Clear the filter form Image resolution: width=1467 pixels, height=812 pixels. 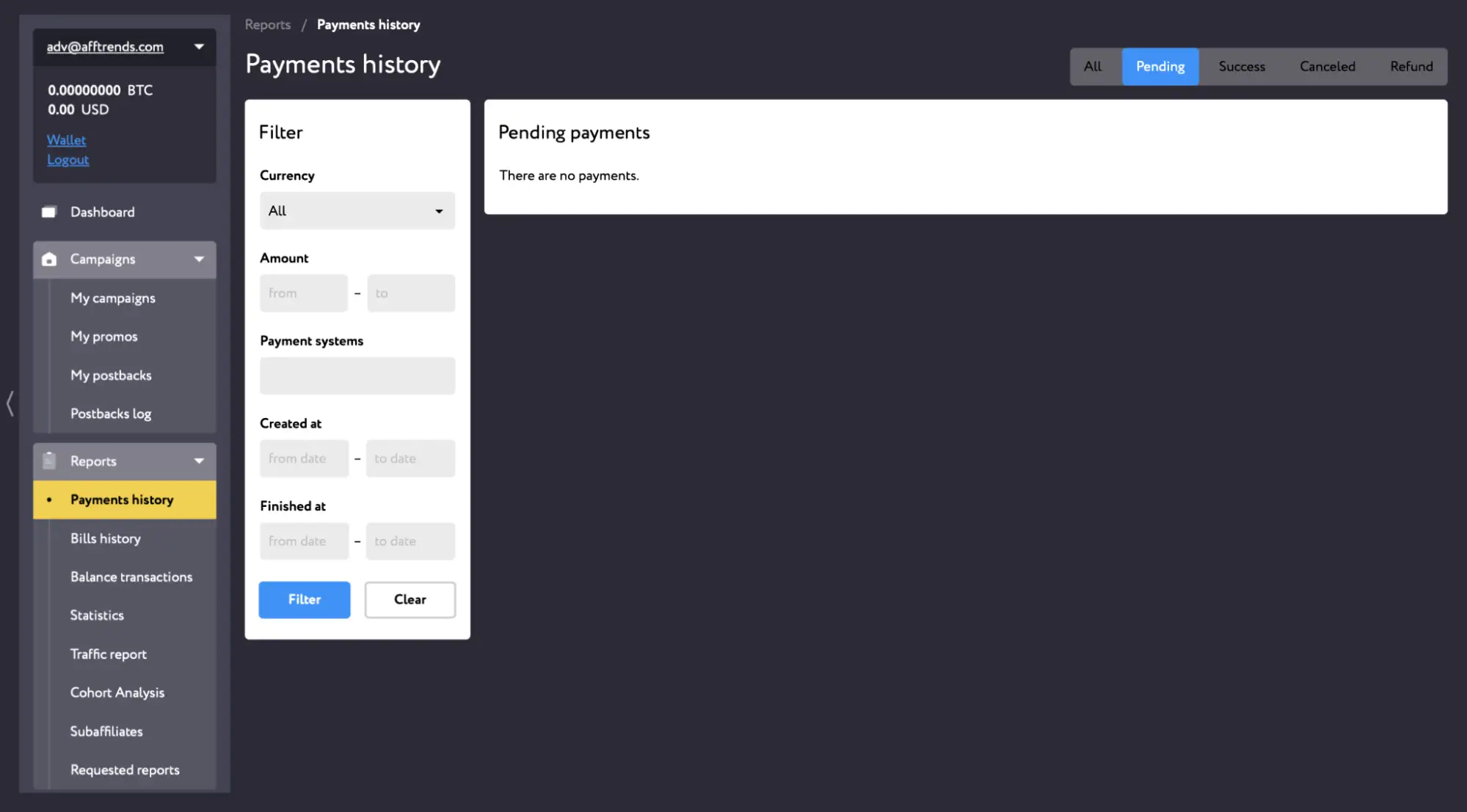point(410,599)
